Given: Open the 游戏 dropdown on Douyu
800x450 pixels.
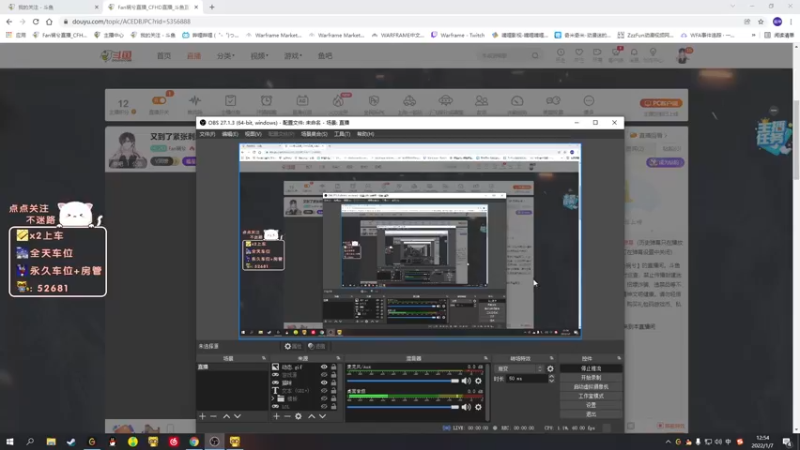Looking at the screenshot, I should pos(293,56).
